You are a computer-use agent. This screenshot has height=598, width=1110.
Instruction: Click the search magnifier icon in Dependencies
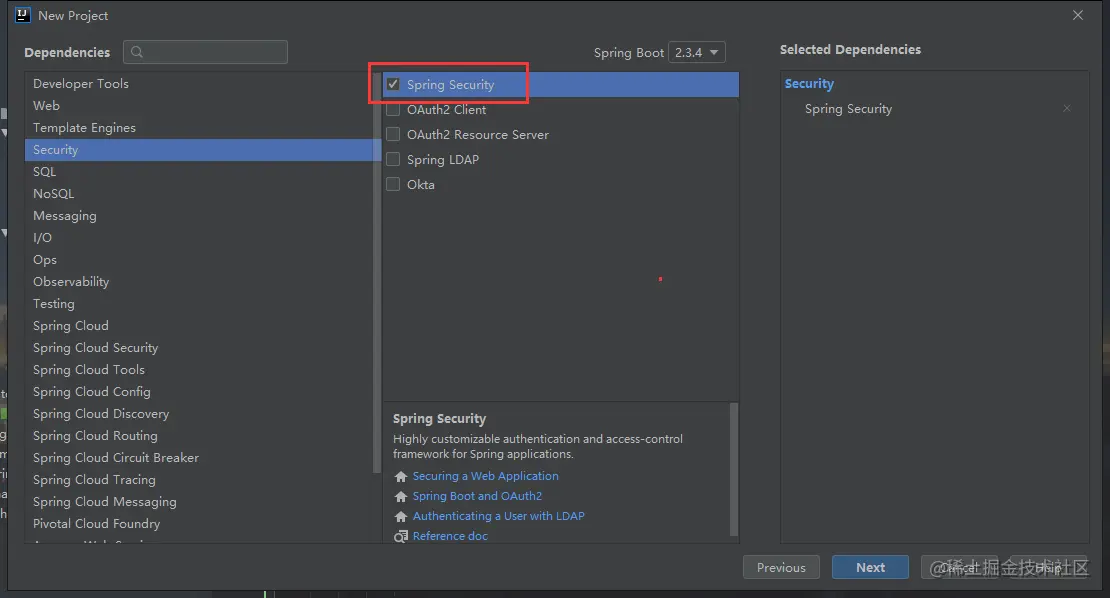[137, 52]
